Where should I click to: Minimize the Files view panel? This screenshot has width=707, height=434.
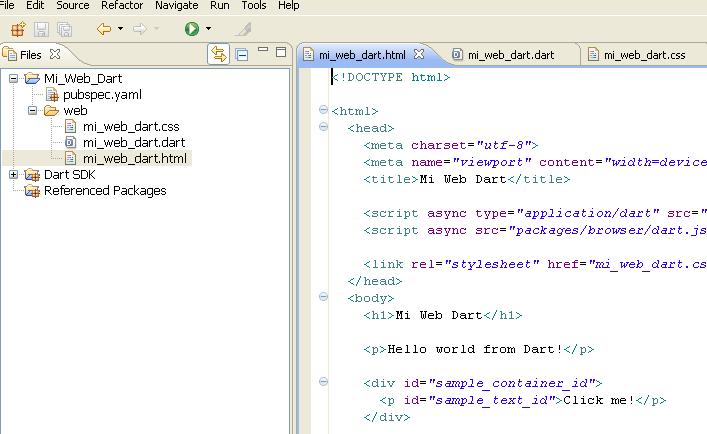click(263, 50)
